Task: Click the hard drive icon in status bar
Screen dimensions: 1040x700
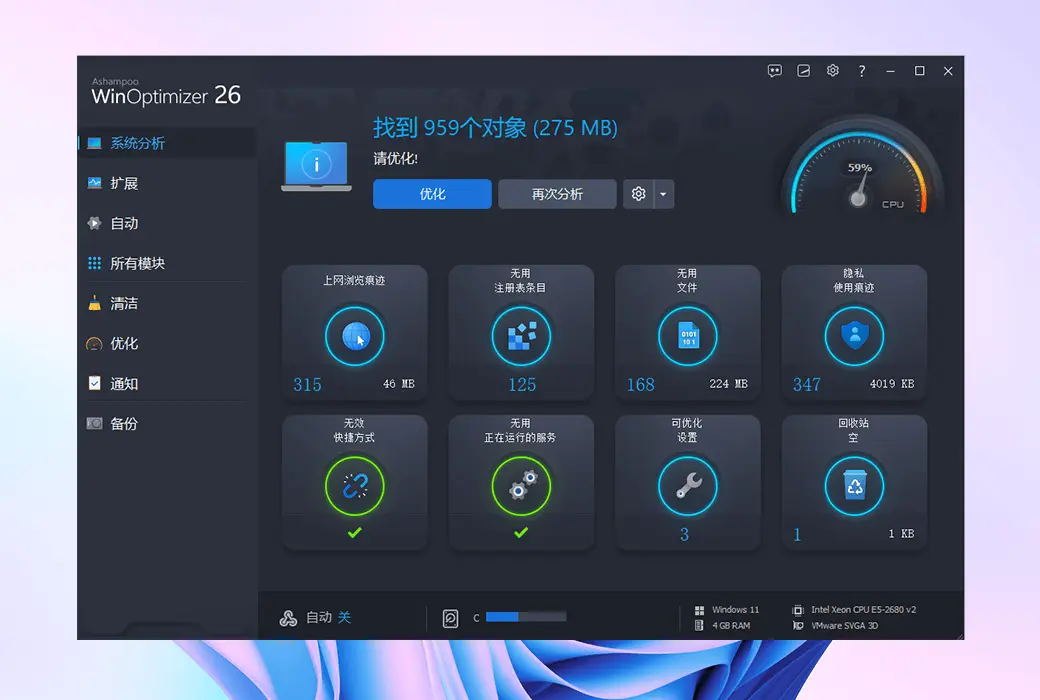Action: click(450, 618)
